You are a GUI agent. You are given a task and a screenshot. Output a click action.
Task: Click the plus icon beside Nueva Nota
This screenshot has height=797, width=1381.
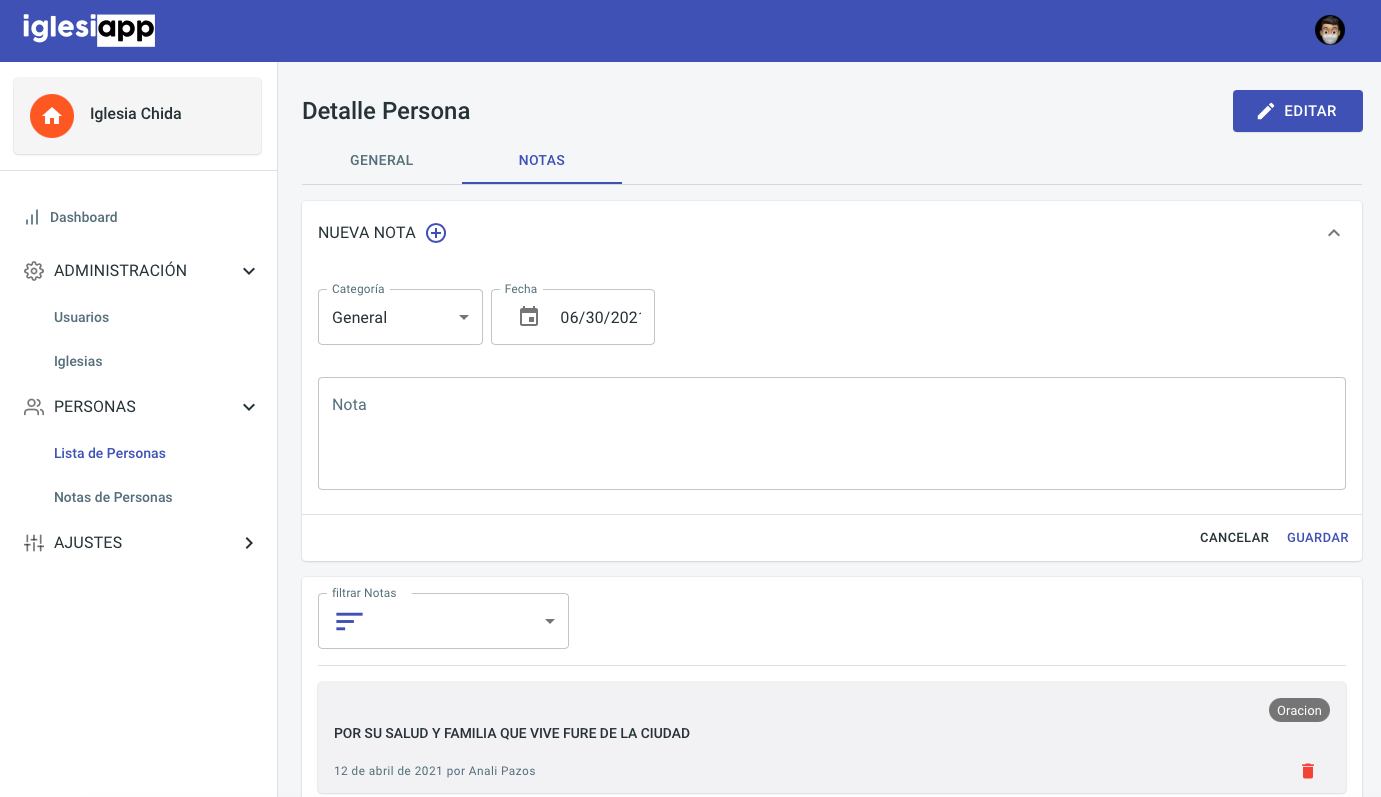pyautogui.click(x=436, y=233)
